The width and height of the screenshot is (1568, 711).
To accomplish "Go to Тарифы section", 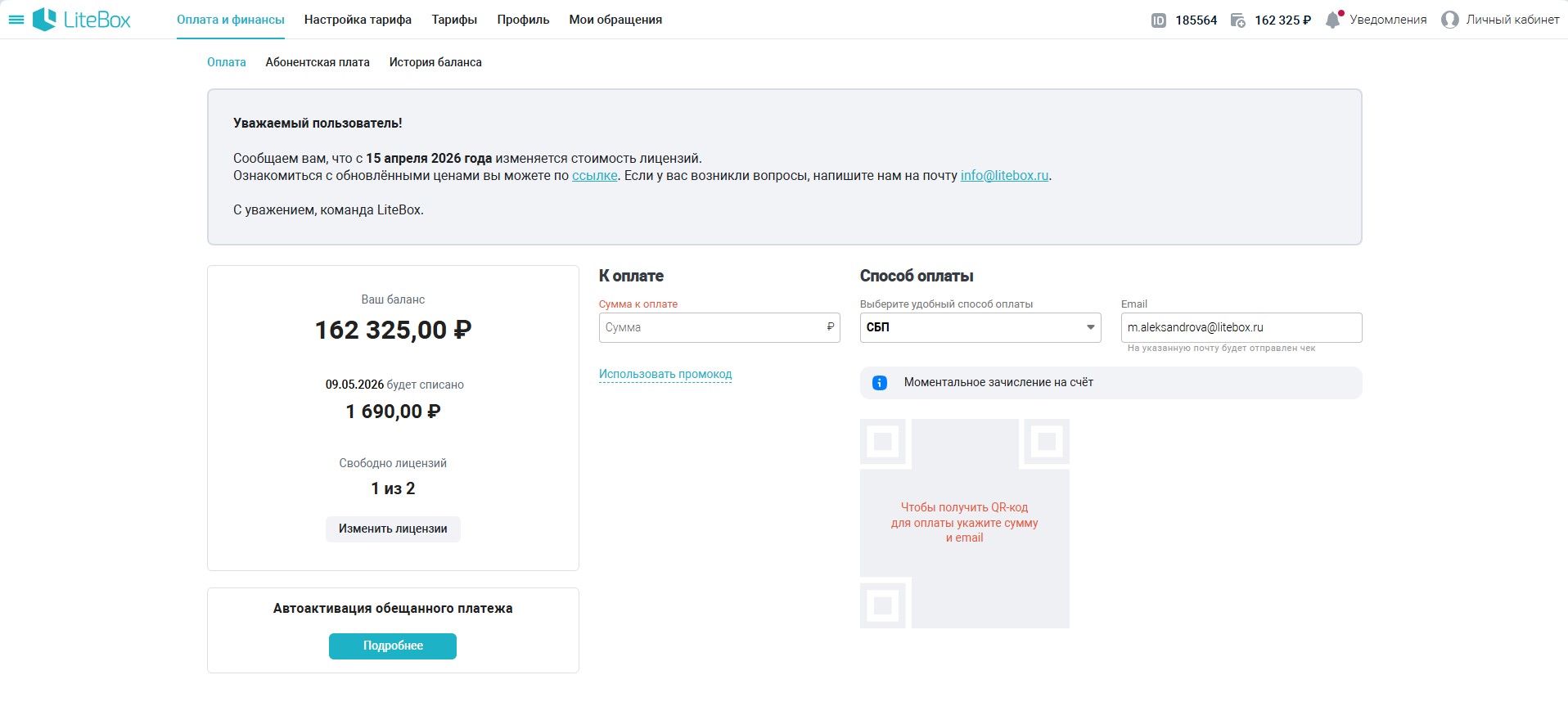I will tap(454, 20).
